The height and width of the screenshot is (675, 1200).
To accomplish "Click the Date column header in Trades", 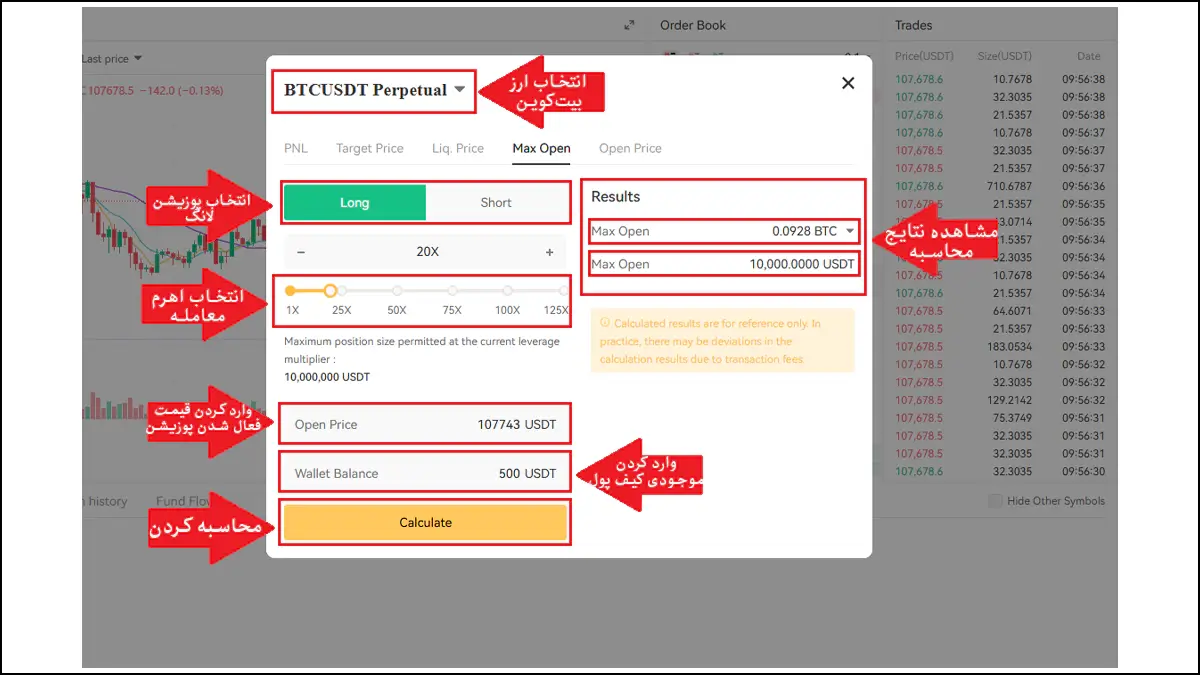I will click(x=1089, y=56).
